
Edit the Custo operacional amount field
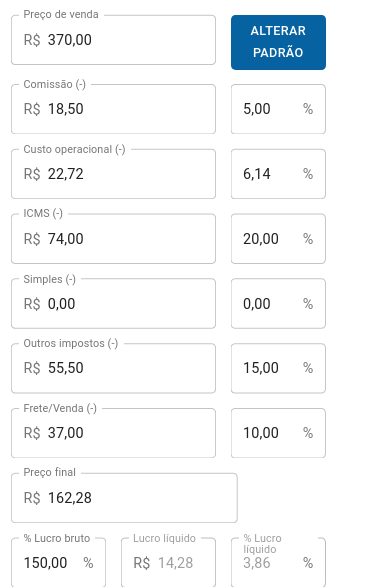tap(113, 174)
